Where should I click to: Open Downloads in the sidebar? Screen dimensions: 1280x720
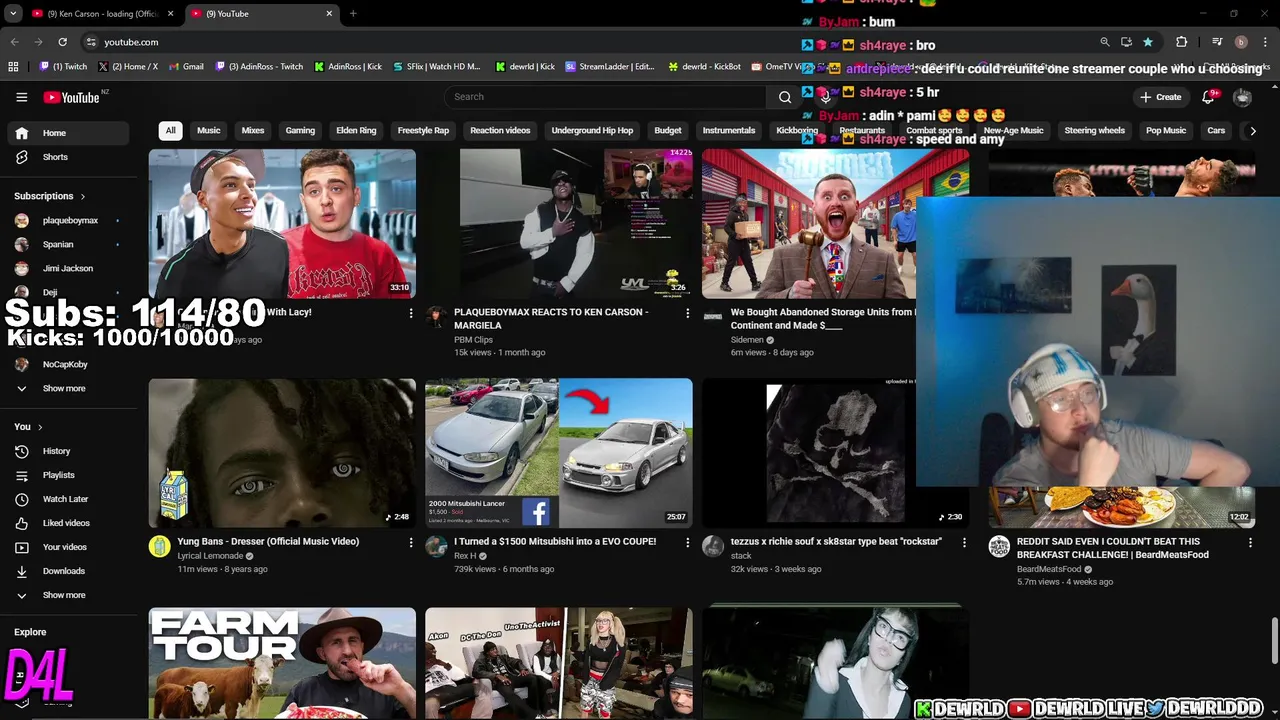tap(65, 571)
